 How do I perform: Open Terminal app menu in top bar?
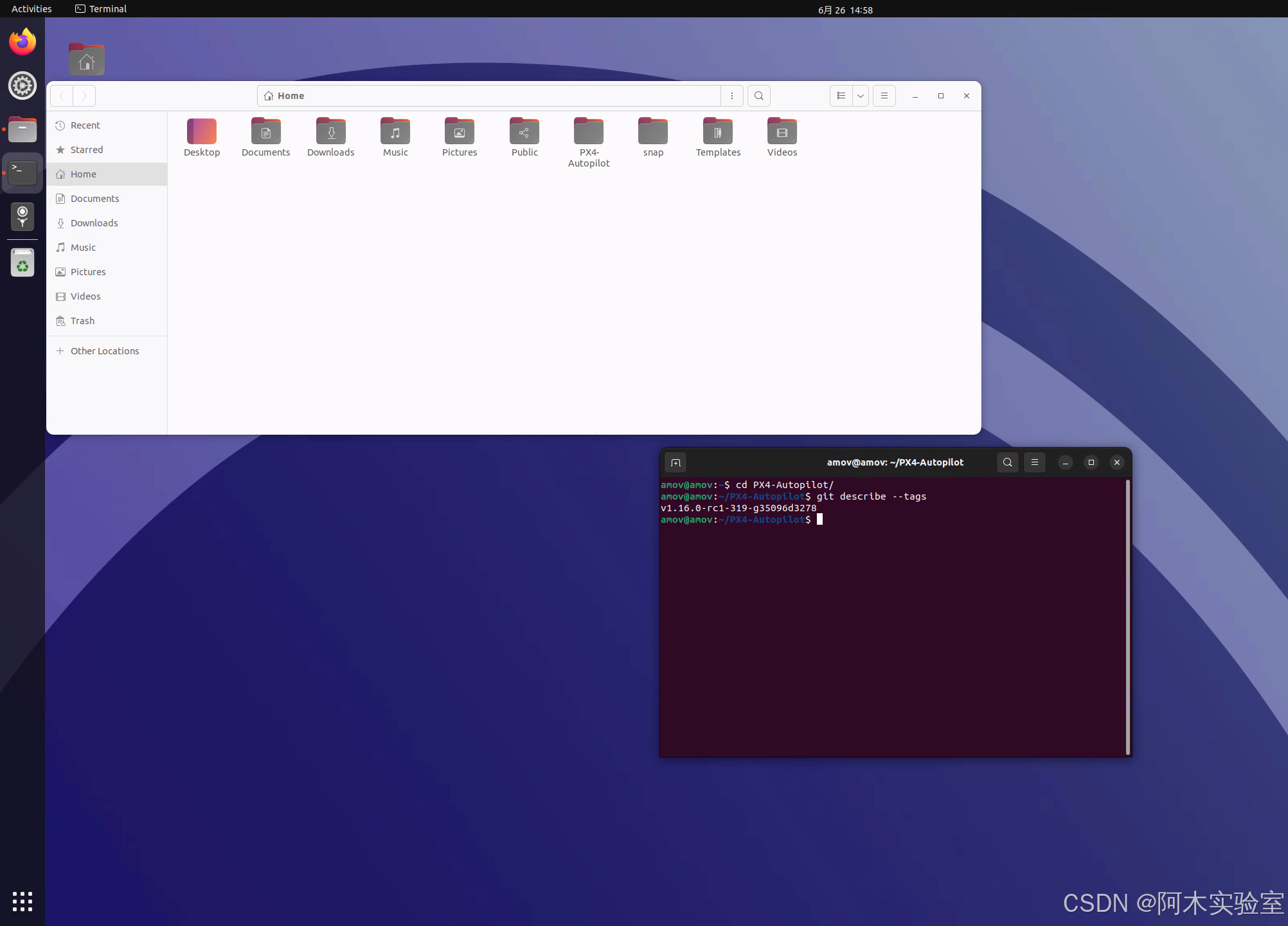101,9
